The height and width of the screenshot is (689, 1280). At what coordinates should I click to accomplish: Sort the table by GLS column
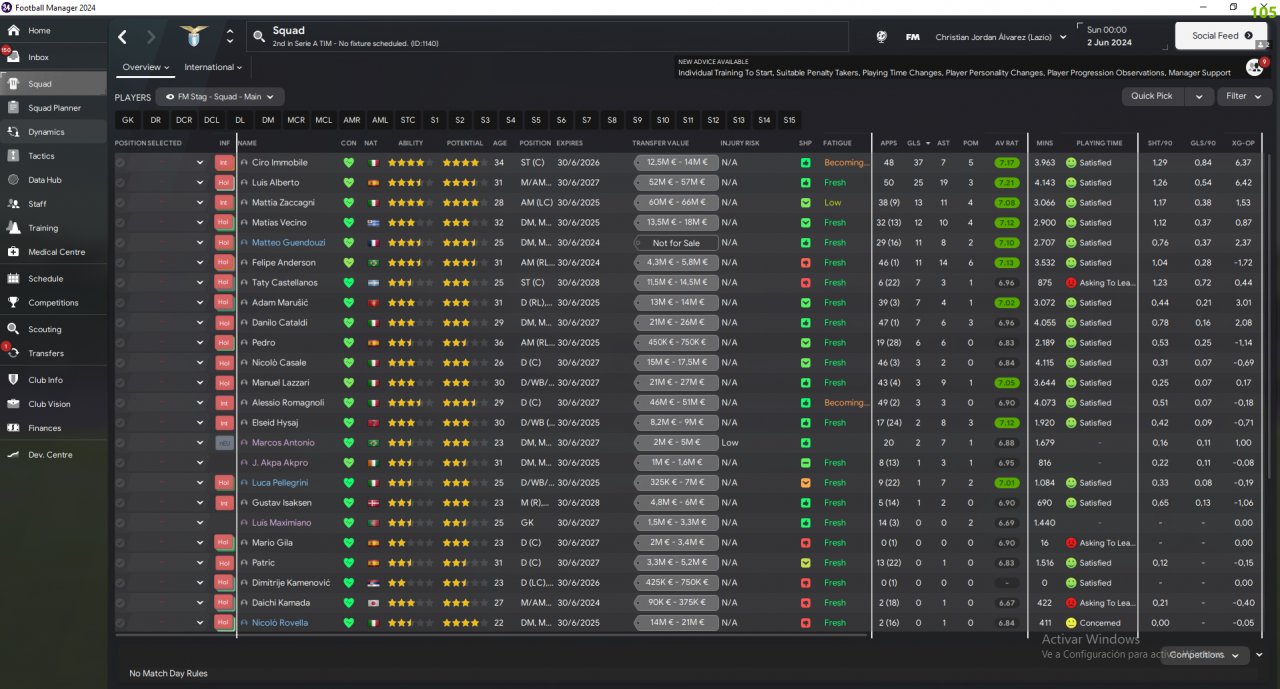916,143
